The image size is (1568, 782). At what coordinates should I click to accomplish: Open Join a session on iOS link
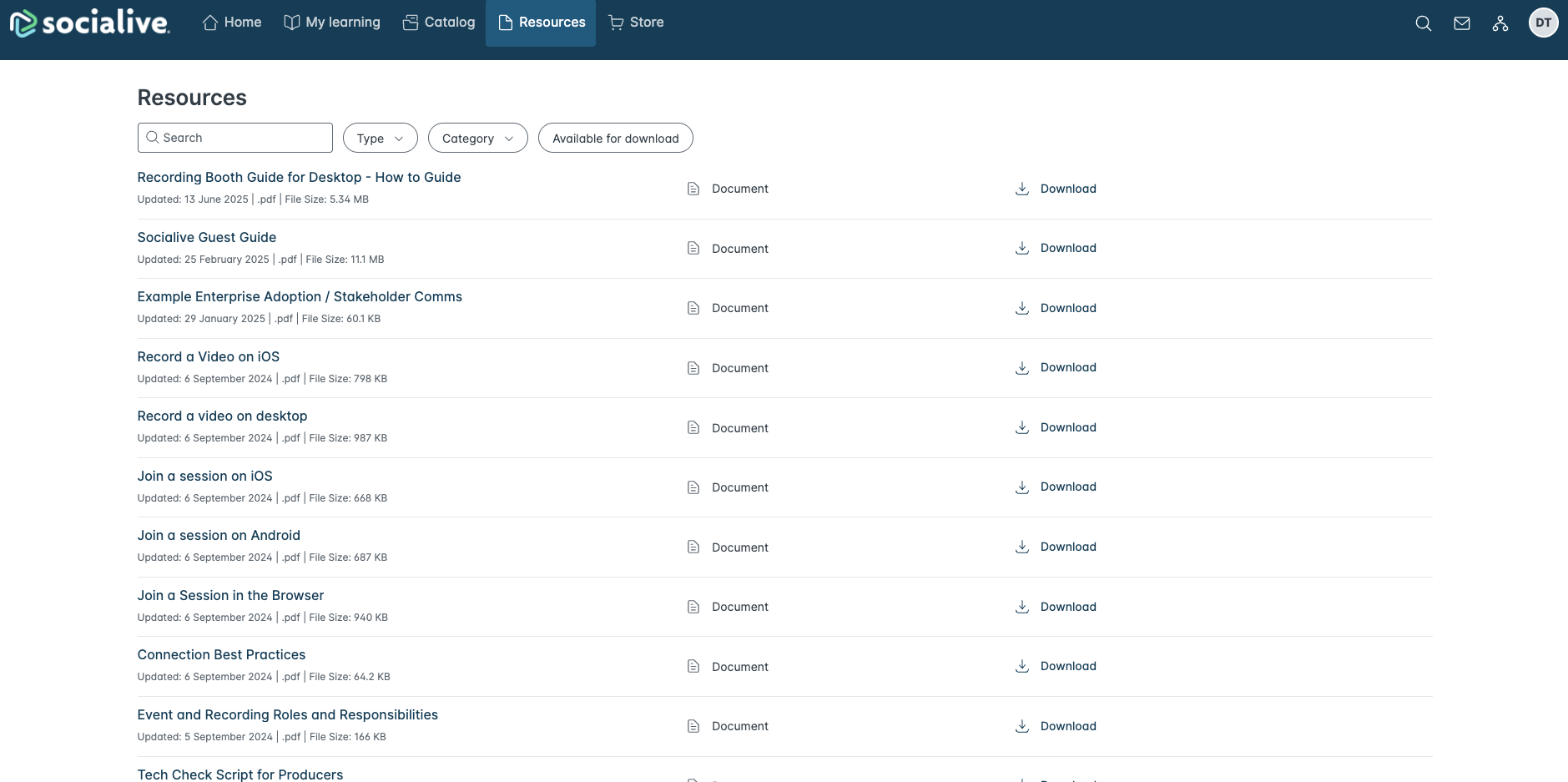205,476
